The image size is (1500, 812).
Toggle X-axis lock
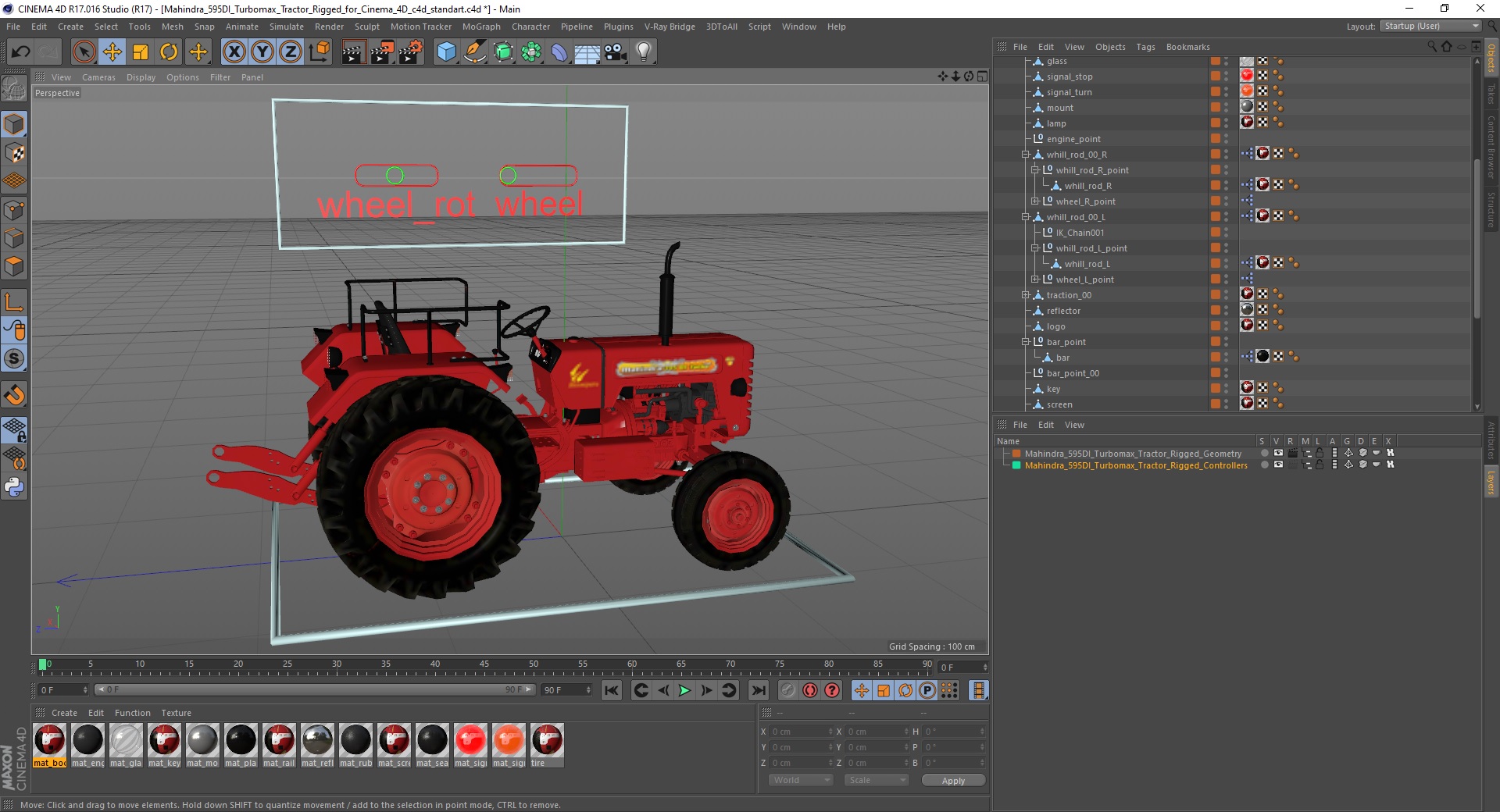[234, 52]
